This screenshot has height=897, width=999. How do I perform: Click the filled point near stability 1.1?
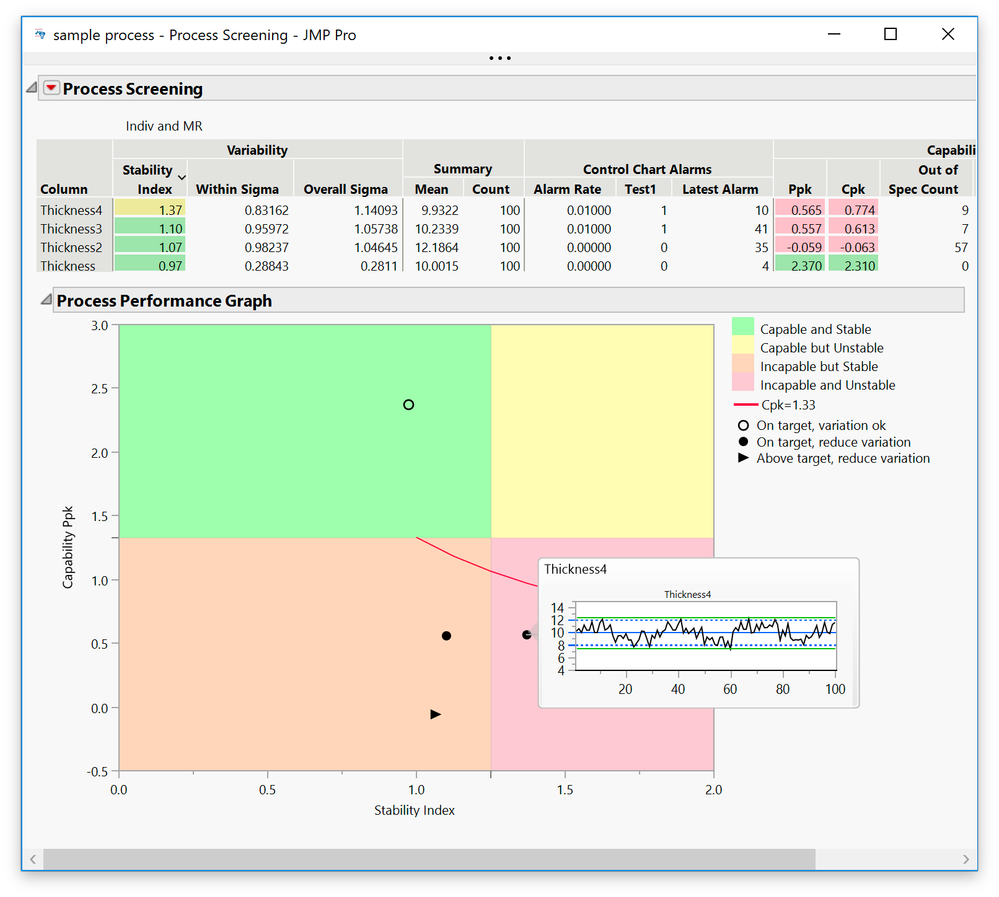[446, 636]
